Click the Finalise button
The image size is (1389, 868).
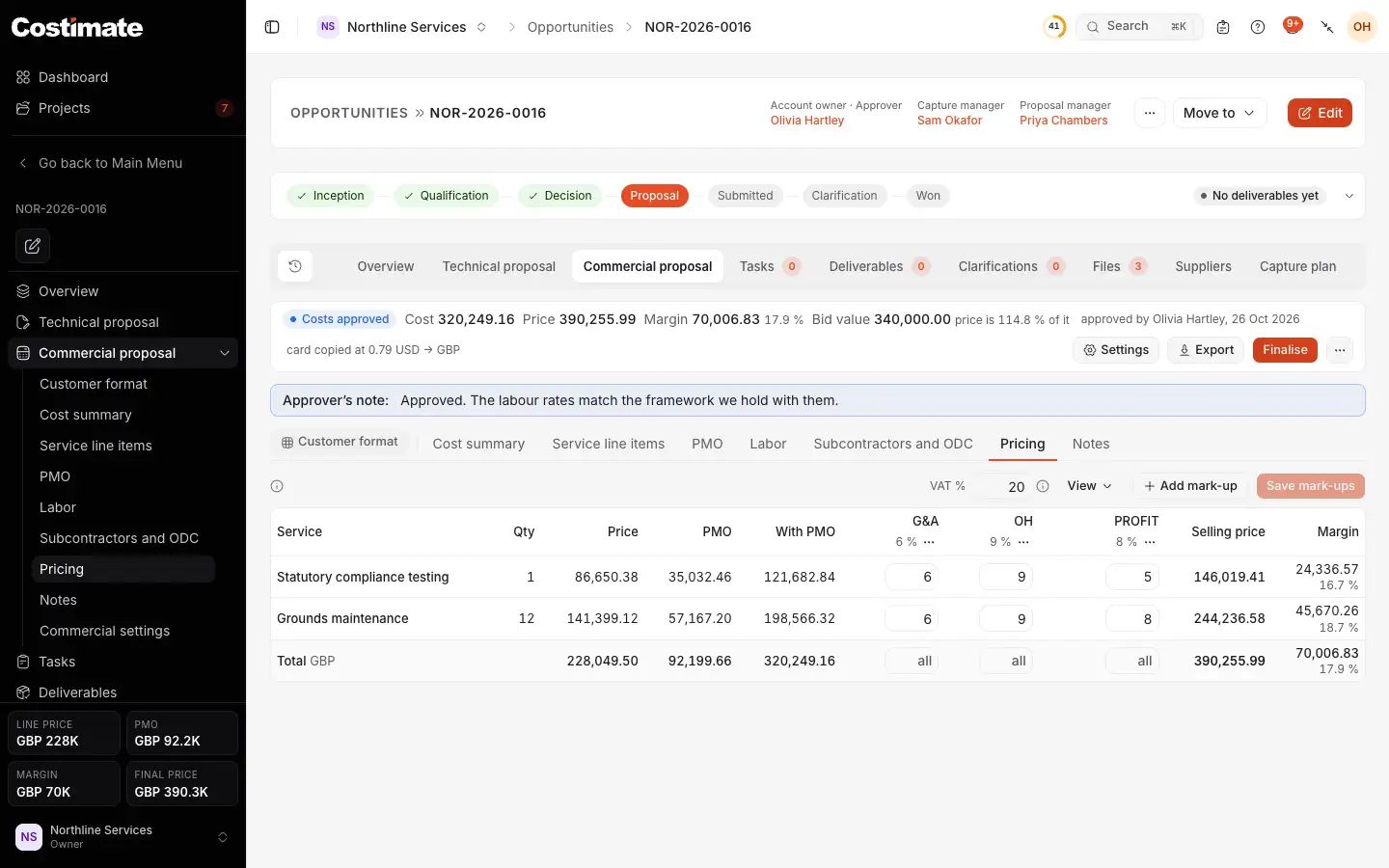coord(1285,350)
